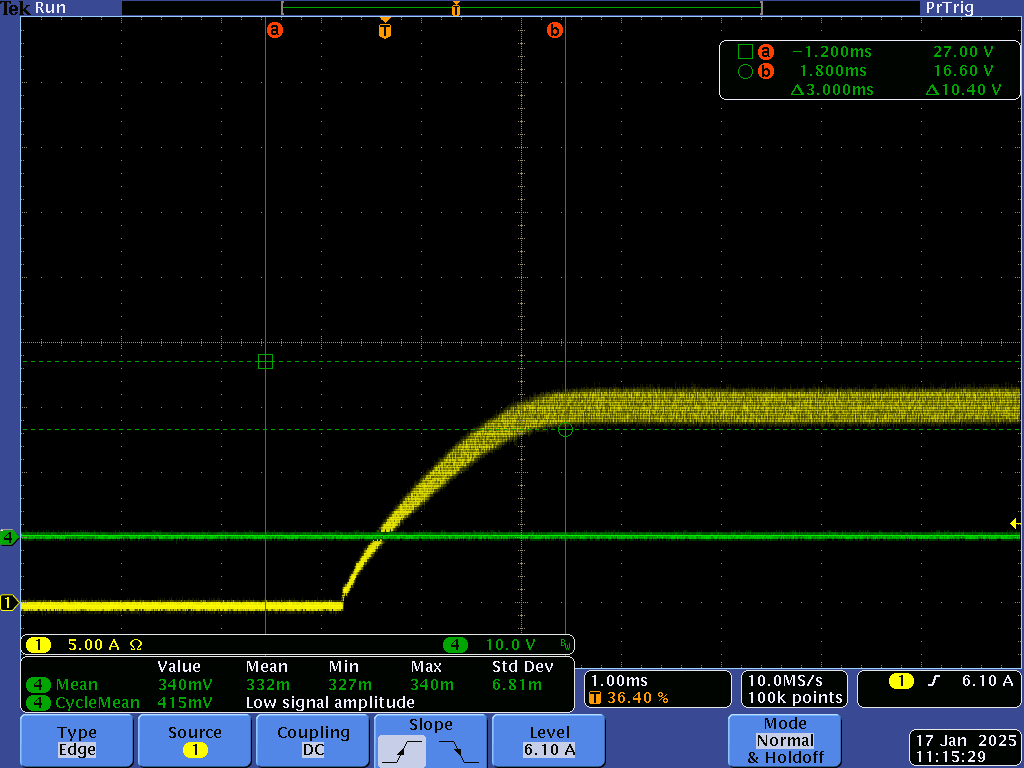
Task: Click the trigger level arrow on right edge
Action: coord(1015,524)
